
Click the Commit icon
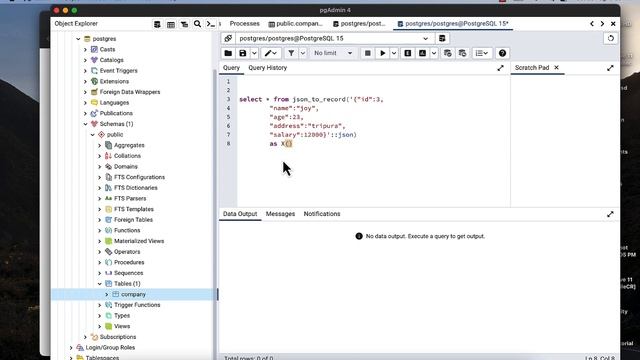(448, 53)
